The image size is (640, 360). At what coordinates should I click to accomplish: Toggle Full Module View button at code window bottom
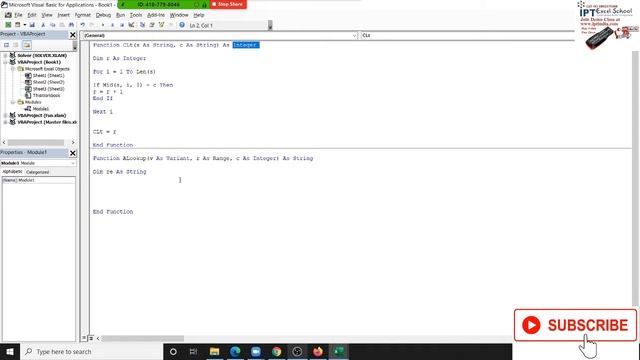(91, 338)
